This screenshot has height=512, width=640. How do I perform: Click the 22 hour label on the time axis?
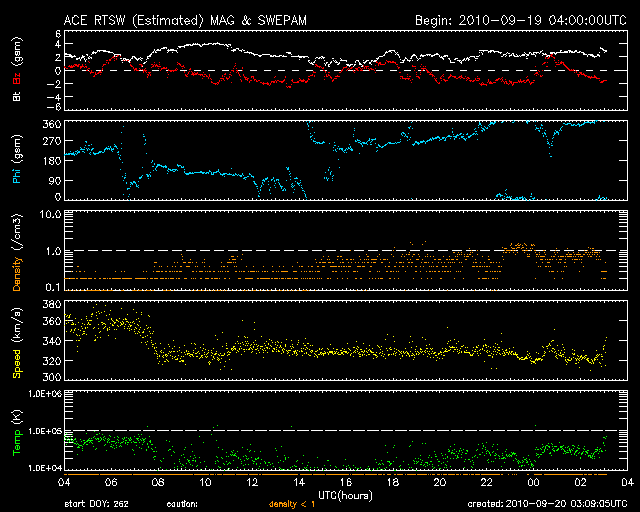tap(487, 483)
